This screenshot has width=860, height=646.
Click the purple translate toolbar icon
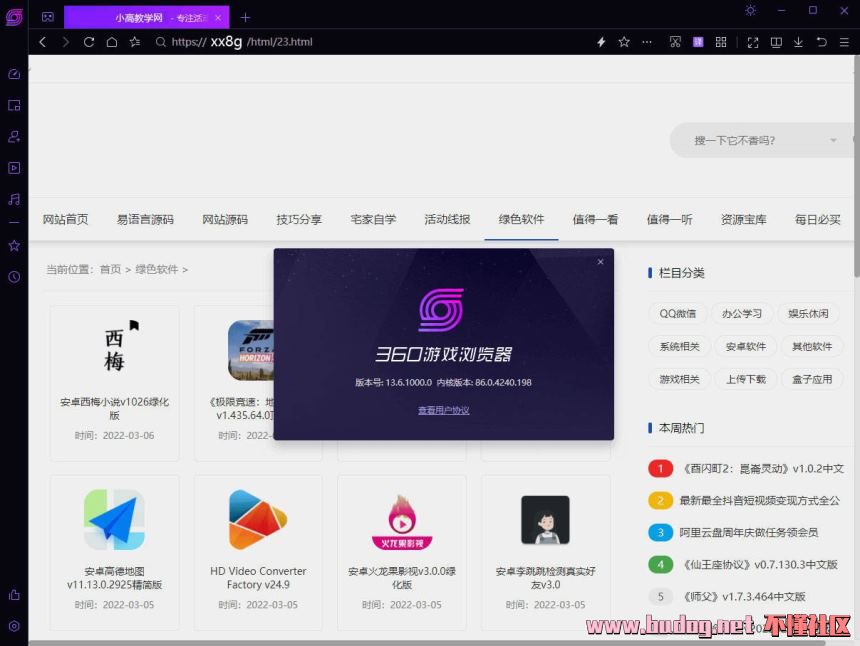698,42
